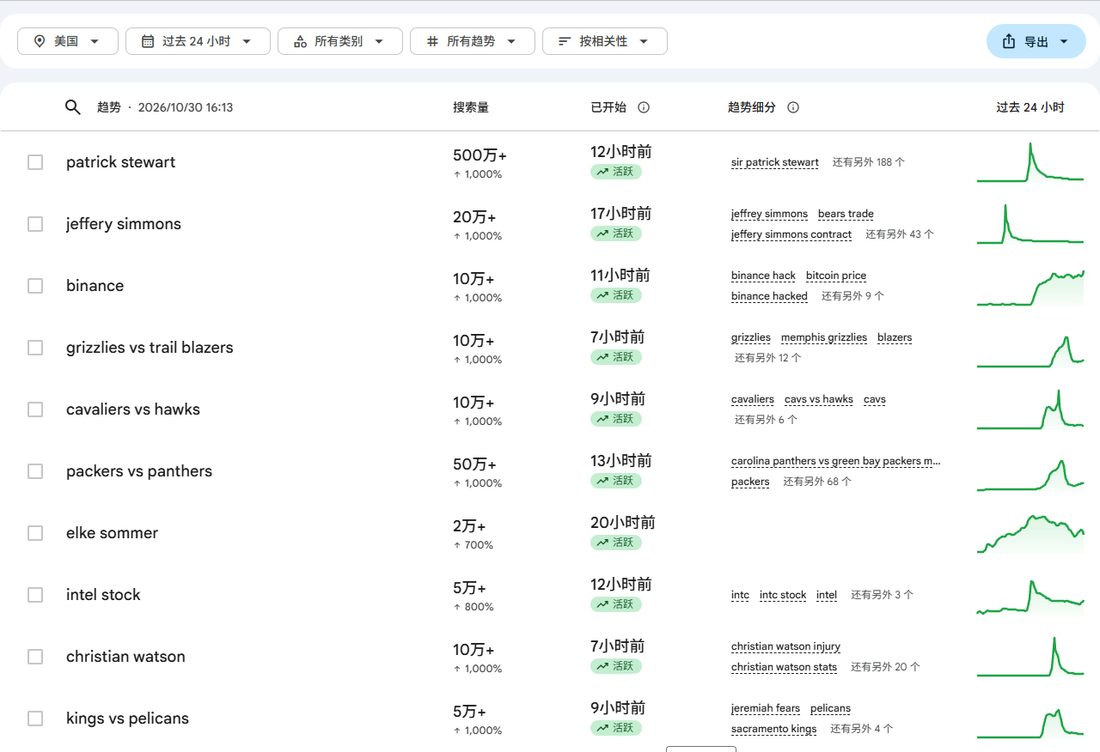Click the share icon on the 导出 button

(1009, 41)
